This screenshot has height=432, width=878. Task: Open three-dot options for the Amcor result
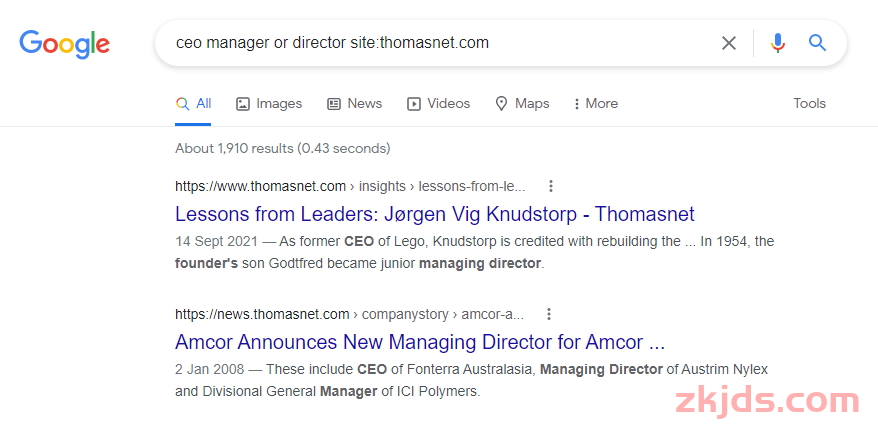coord(549,314)
